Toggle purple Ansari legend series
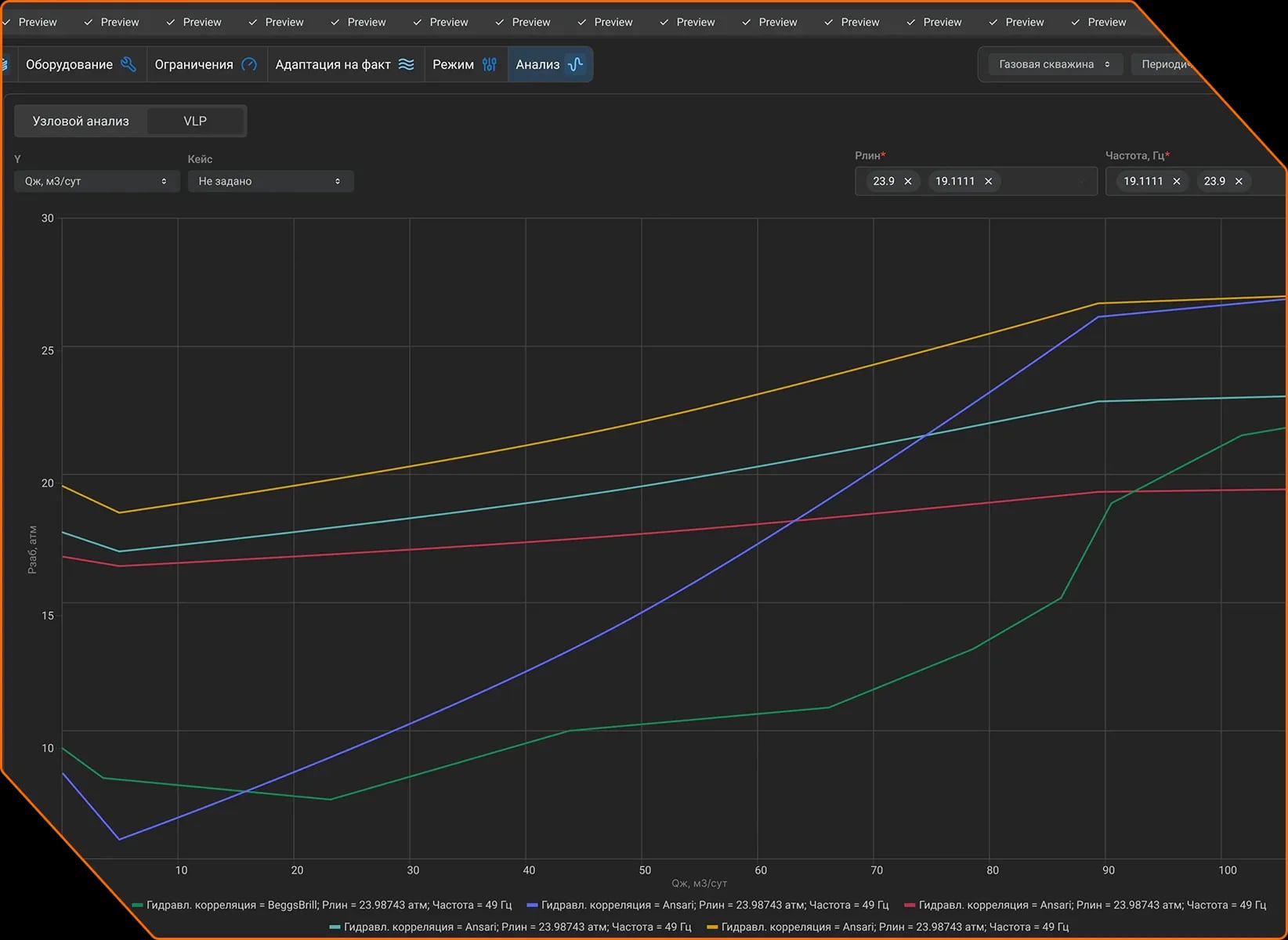 coord(707,905)
